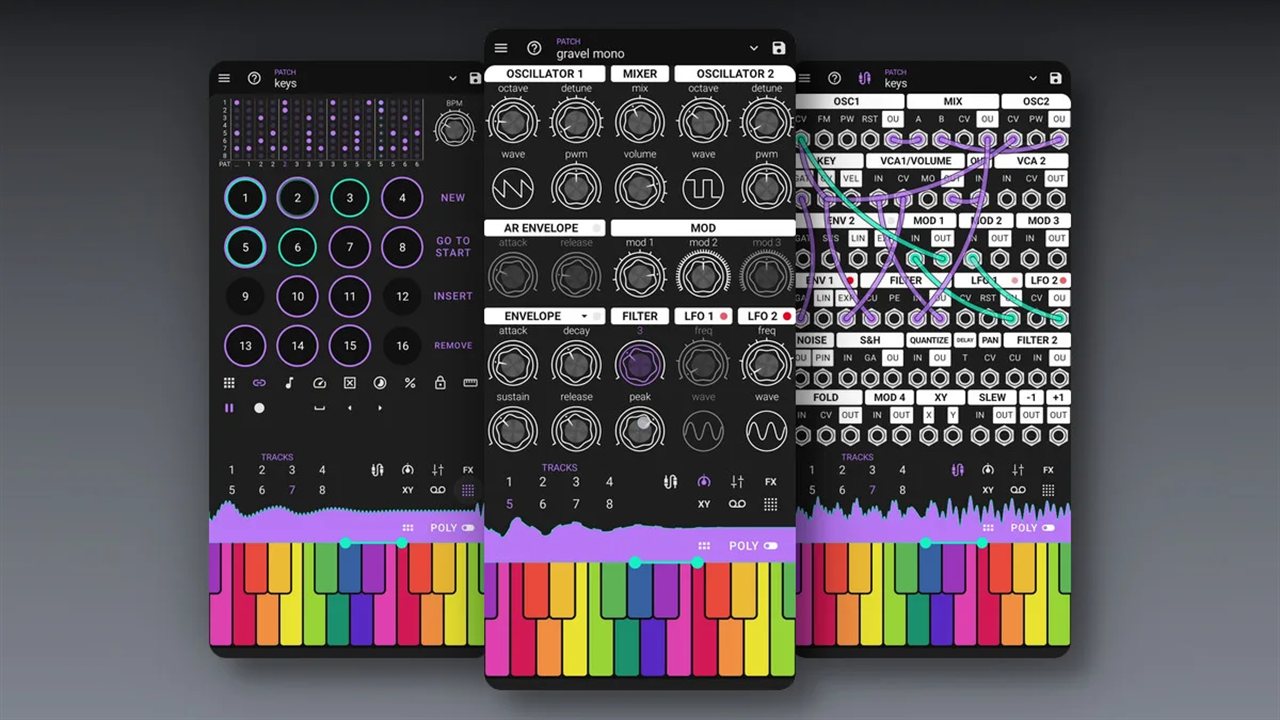This screenshot has width=1280, height=720.
Task: Select the square wave icon in Oscillator 2
Action: [x=703, y=187]
